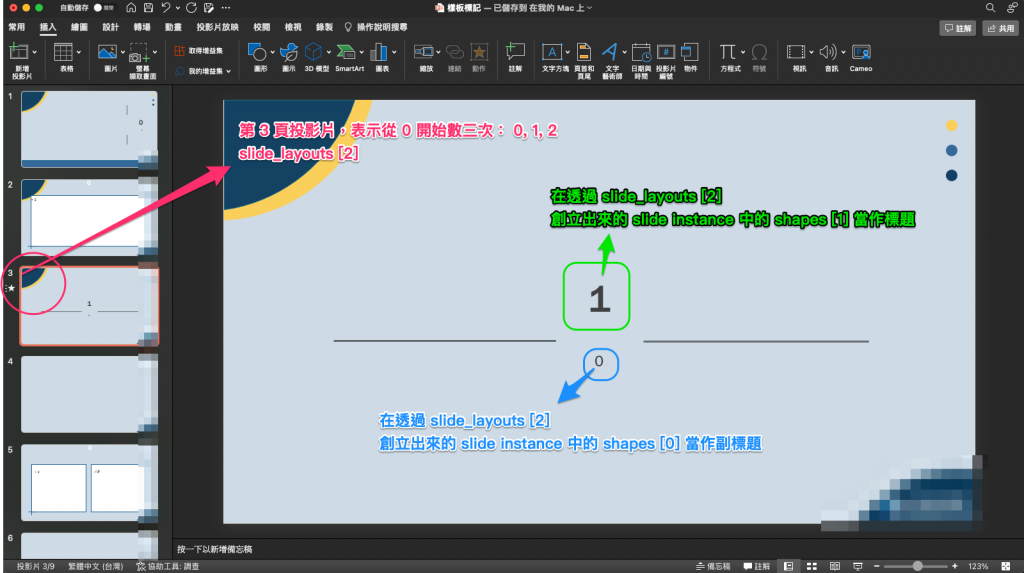Toggle 備忘稿 notes in status bar
This screenshot has height=573, width=1024.
712,566
